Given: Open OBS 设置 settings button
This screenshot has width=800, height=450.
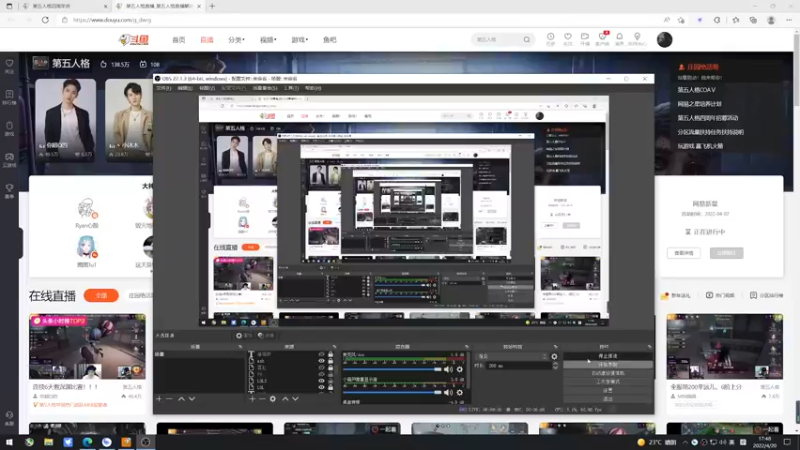Looking at the screenshot, I should (608, 390).
